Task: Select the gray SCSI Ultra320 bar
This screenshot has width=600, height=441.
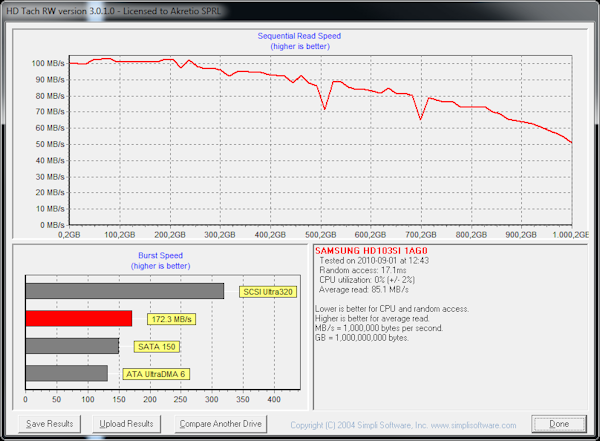Action: point(124,292)
